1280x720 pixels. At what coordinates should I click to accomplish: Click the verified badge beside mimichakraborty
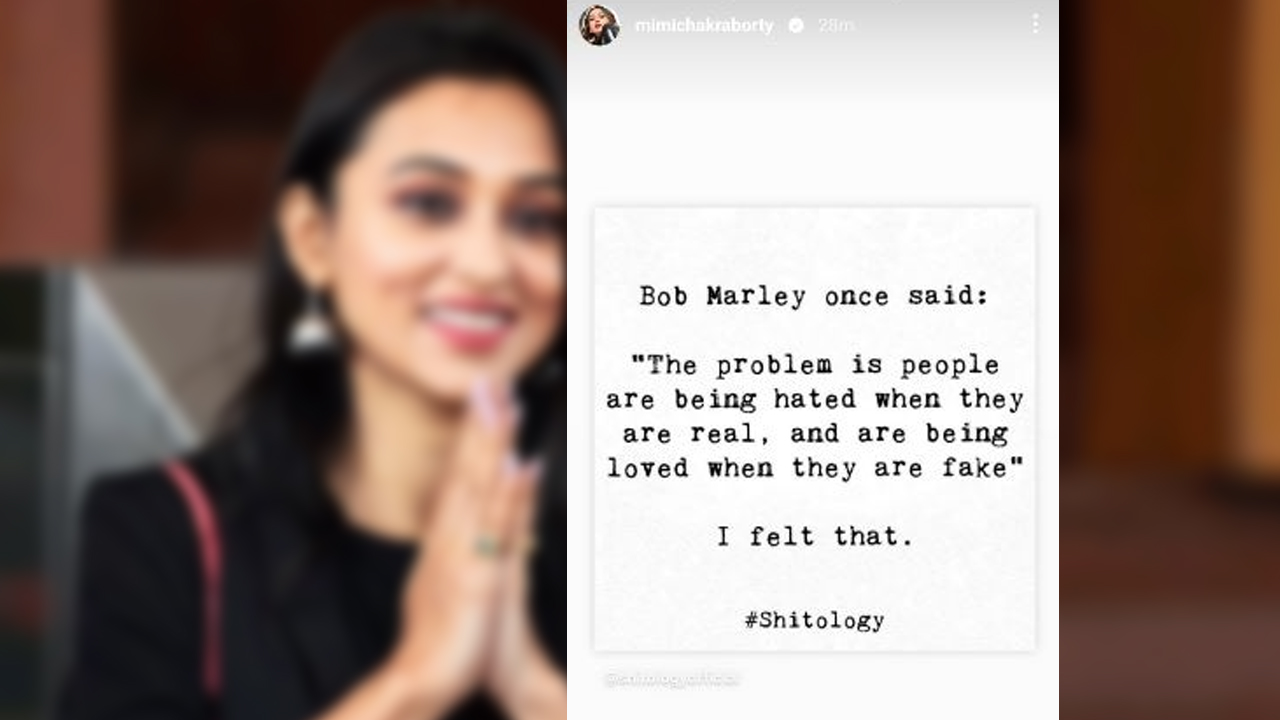tap(796, 26)
